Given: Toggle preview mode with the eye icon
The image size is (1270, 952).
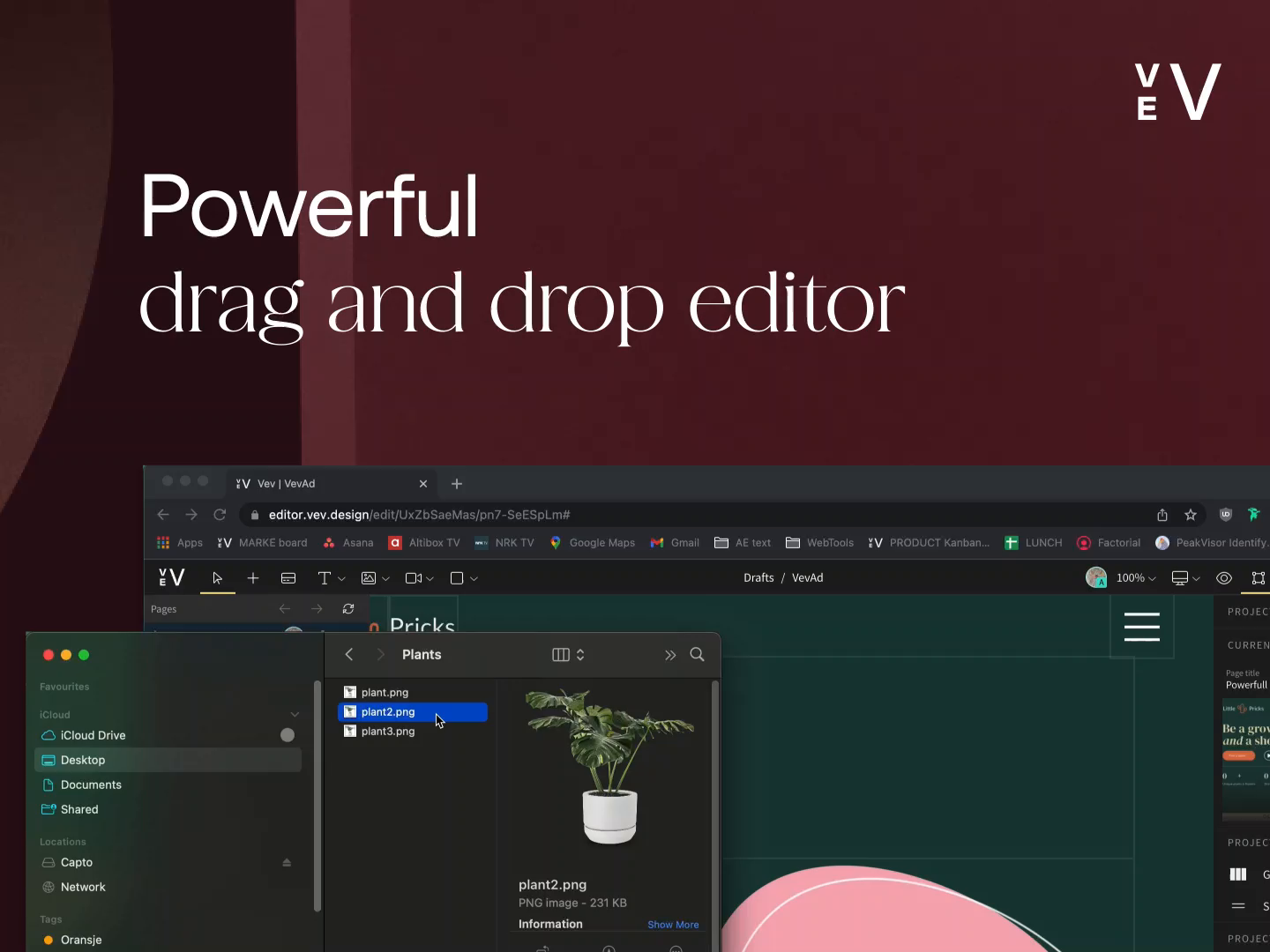Looking at the screenshot, I should (1223, 578).
